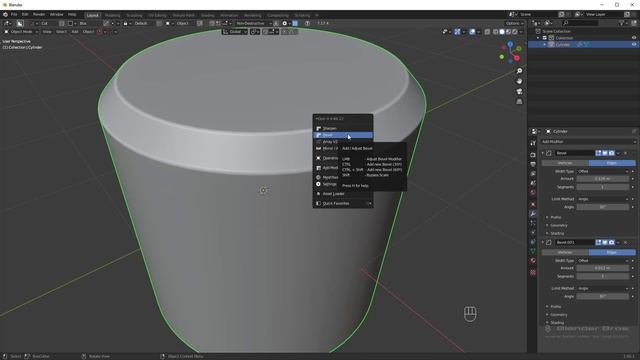
Task: Select the Cylinder object in the outliner
Action: point(563,44)
